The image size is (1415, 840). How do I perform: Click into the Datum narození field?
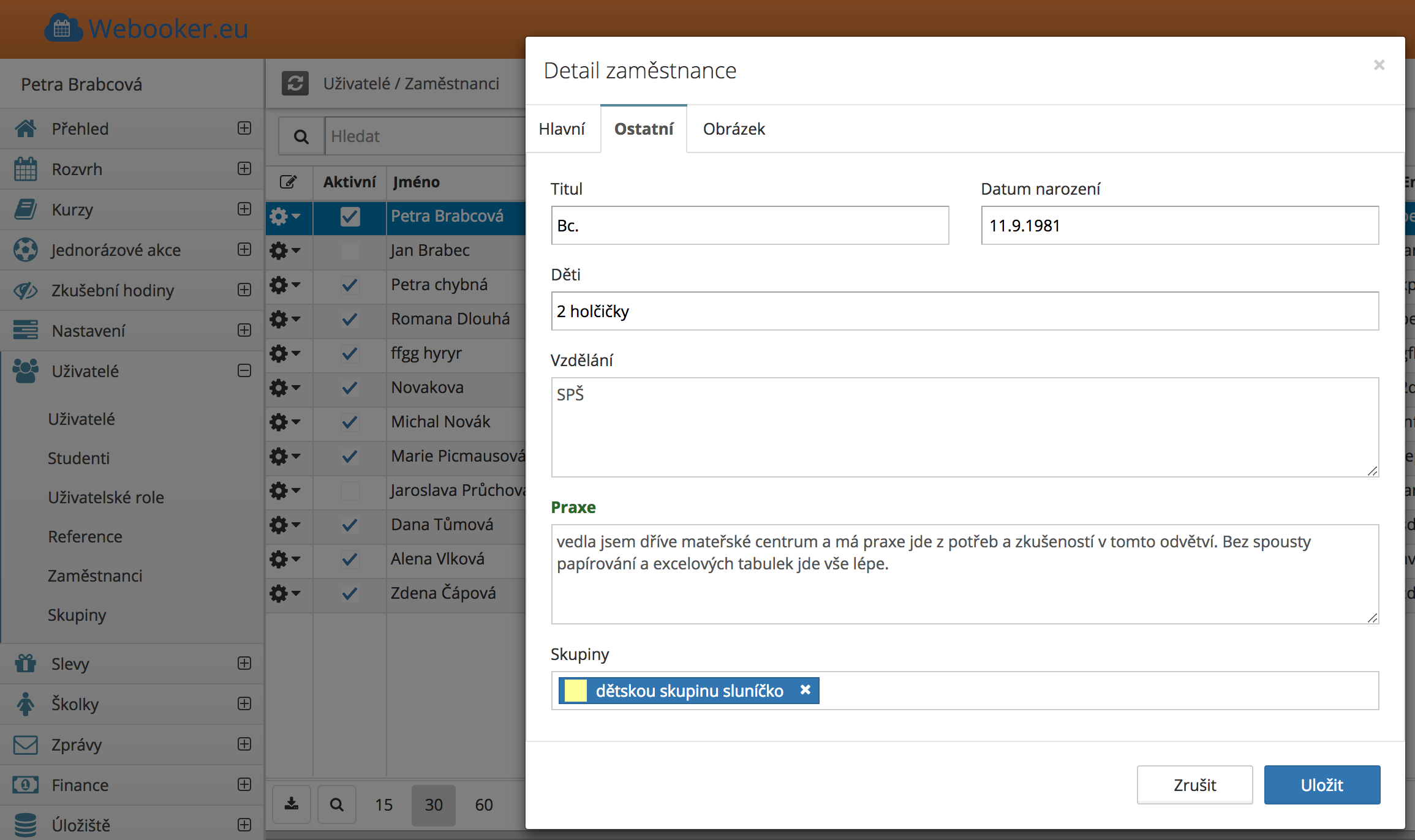pos(1179,226)
